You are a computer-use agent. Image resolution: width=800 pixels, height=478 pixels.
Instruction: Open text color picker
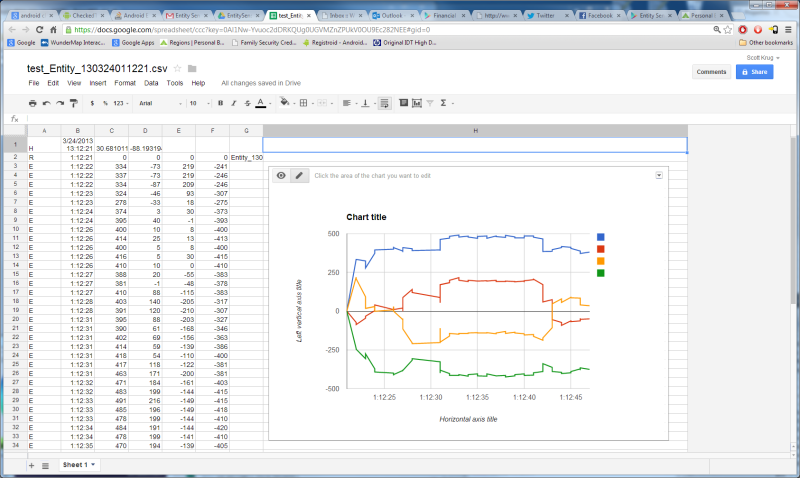(261, 103)
